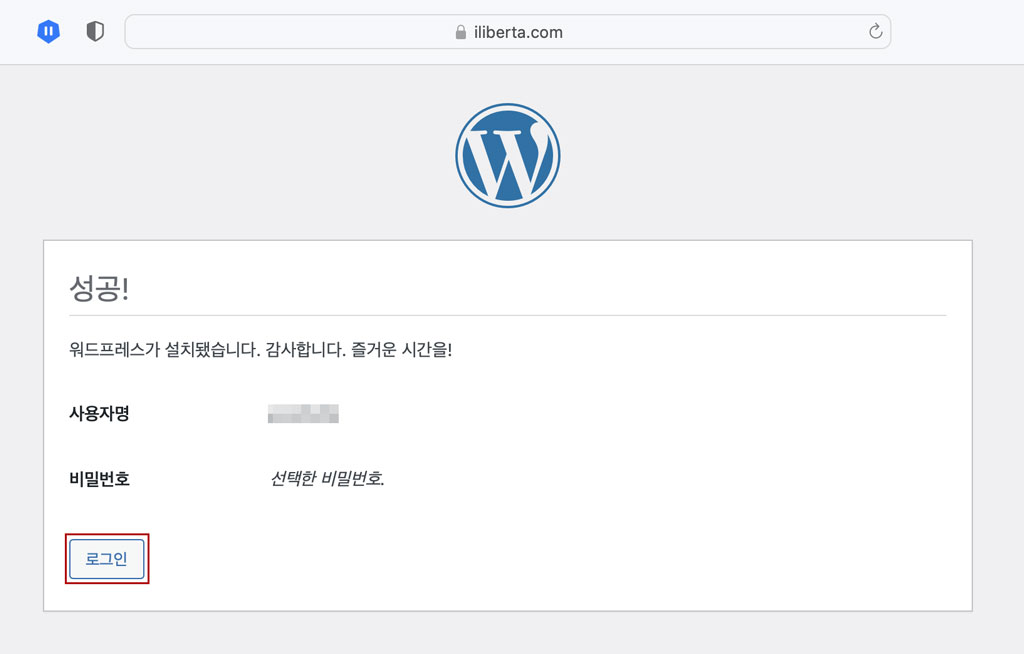The width and height of the screenshot is (1024, 654).
Task: Click the lock icon beside iliberta.com
Action: click(x=460, y=32)
